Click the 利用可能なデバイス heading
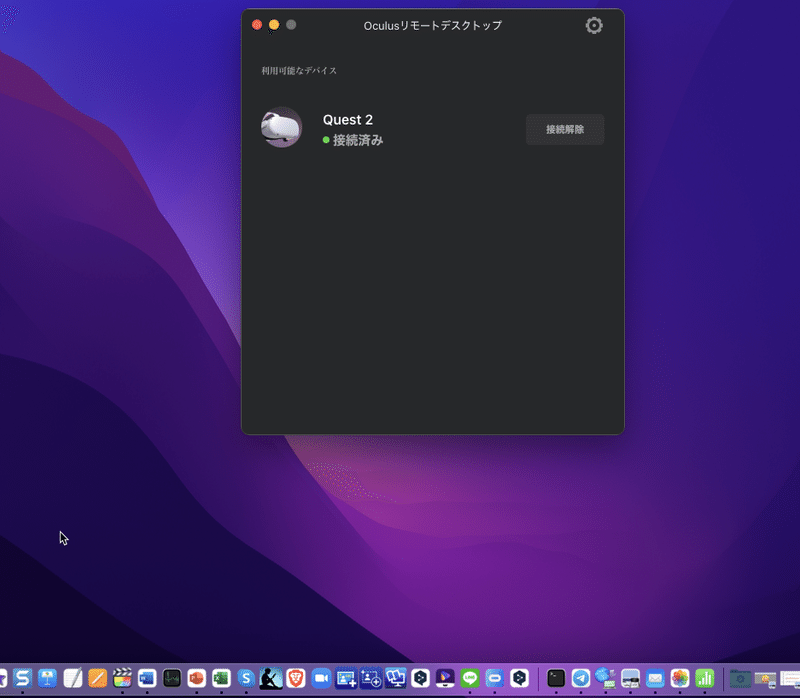 pyautogui.click(x=299, y=70)
